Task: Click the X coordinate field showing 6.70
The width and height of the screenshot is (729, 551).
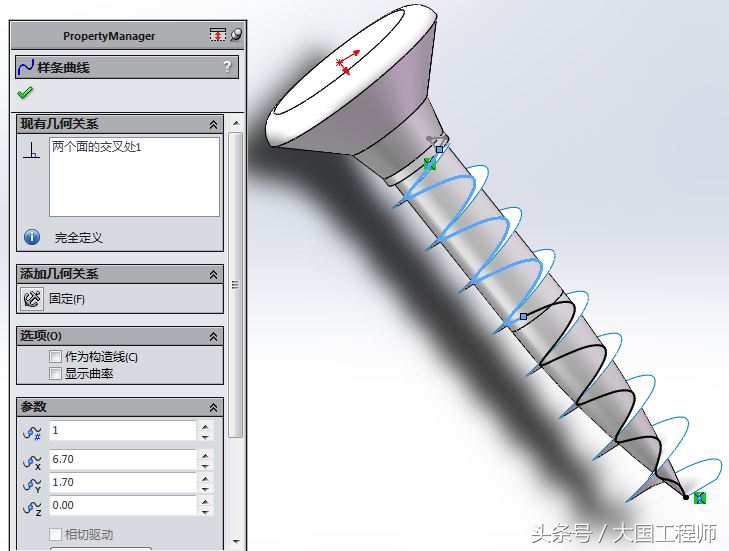Action: click(x=123, y=459)
